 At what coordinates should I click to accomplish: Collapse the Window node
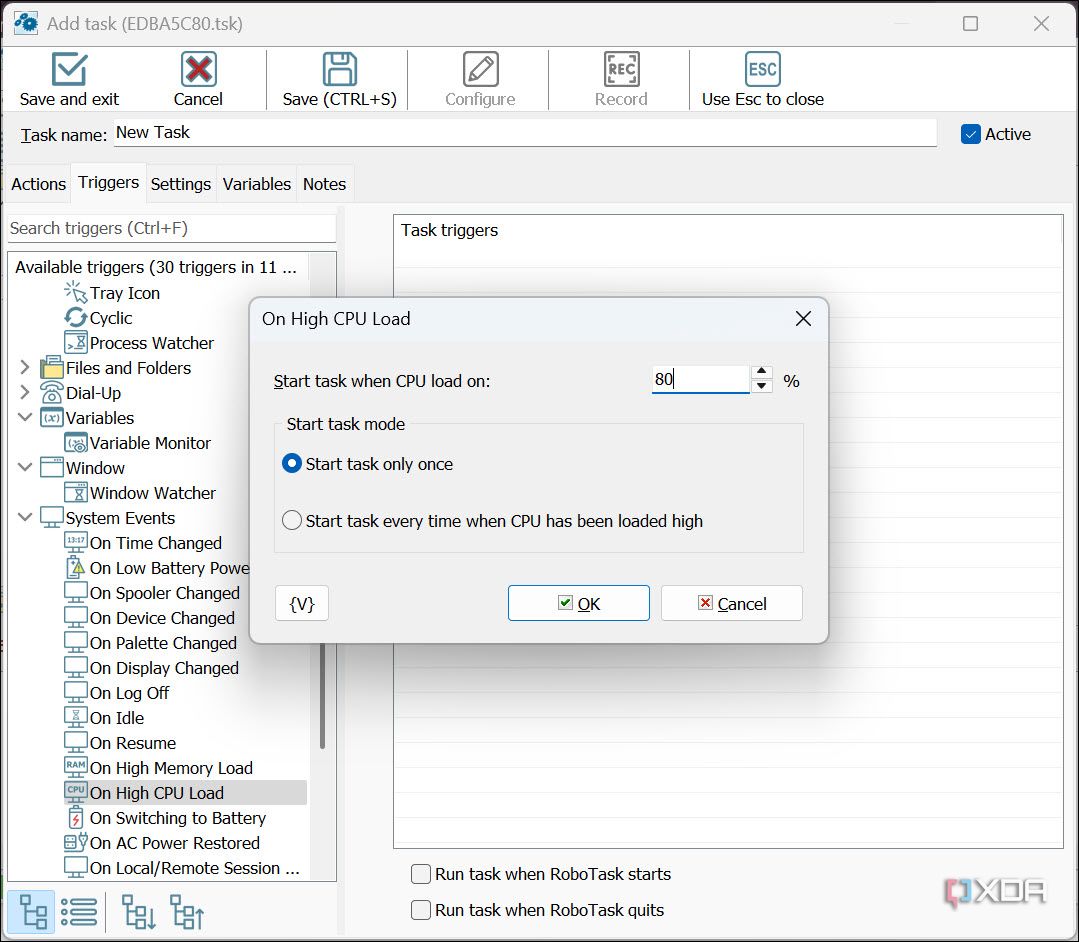tap(25, 468)
